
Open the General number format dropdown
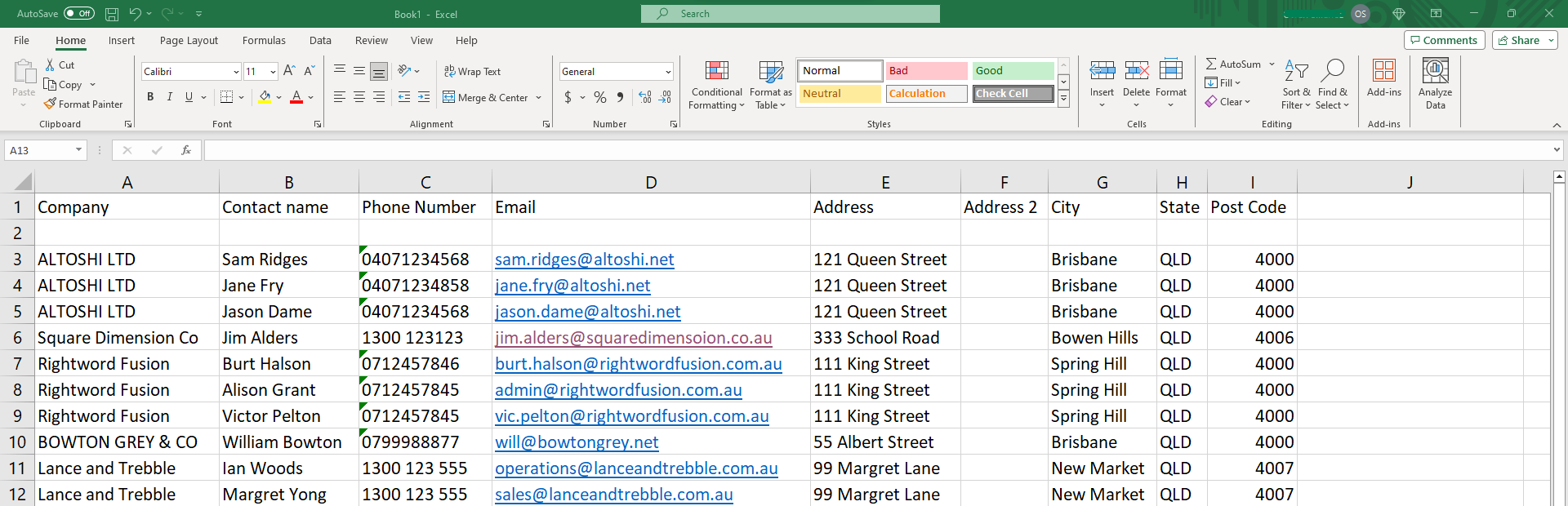tap(668, 72)
